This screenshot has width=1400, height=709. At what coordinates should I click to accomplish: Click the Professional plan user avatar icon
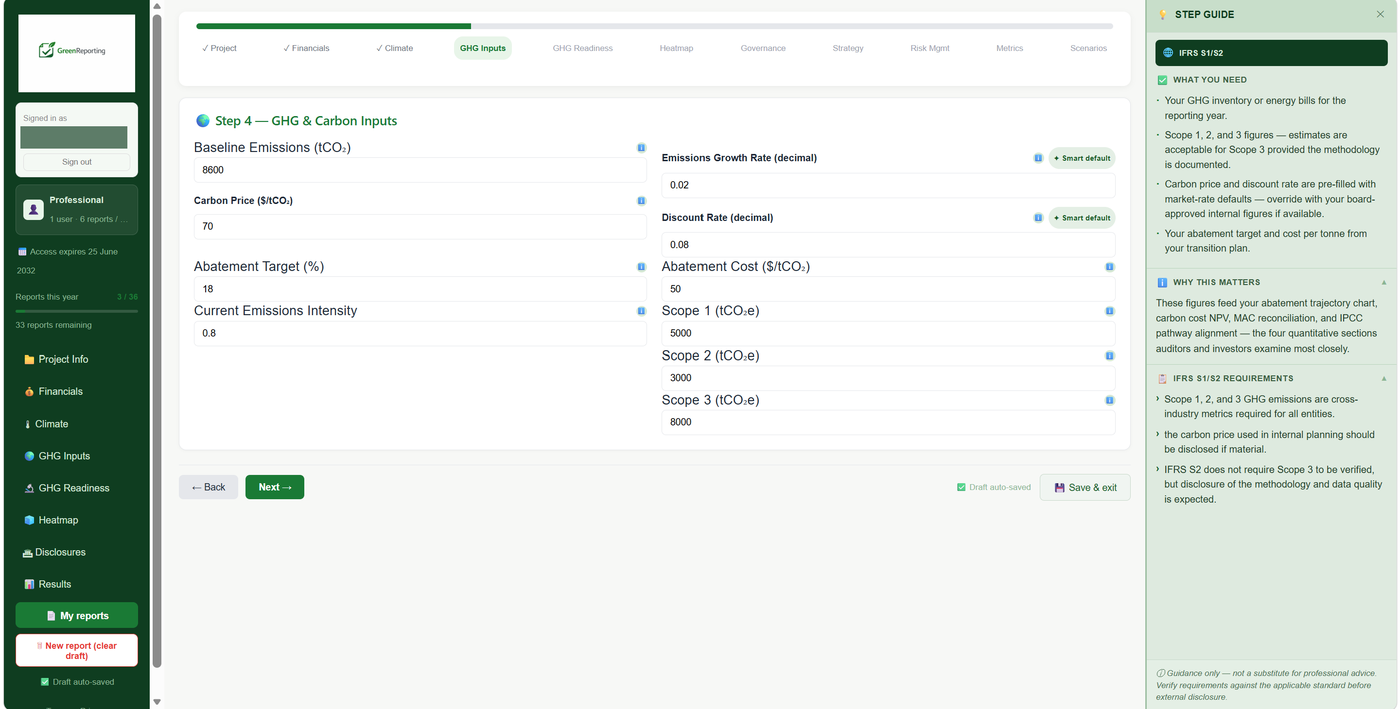click(x=33, y=210)
